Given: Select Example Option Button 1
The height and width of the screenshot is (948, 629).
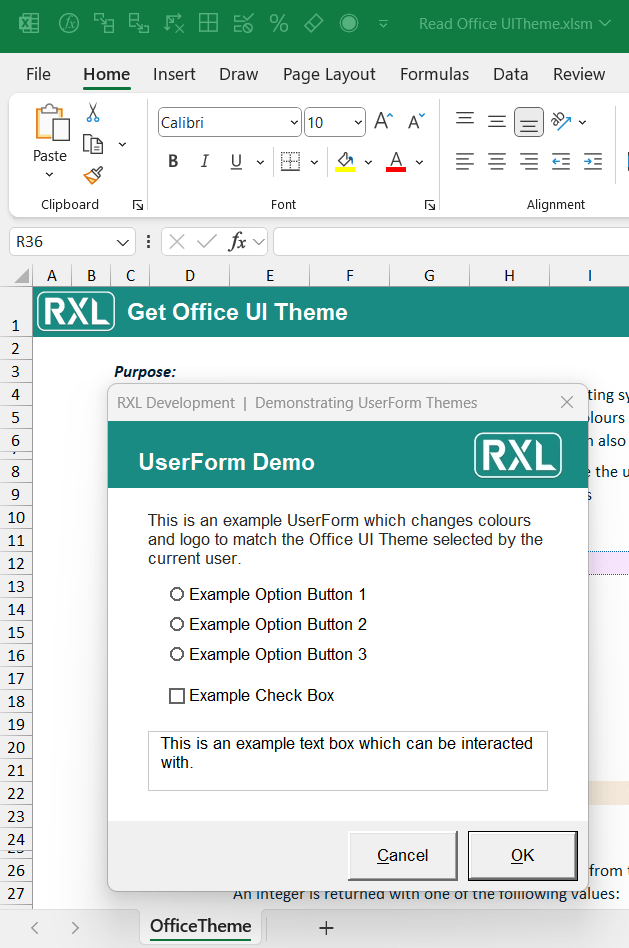Looking at the screenshot, I should pos(177,594).
